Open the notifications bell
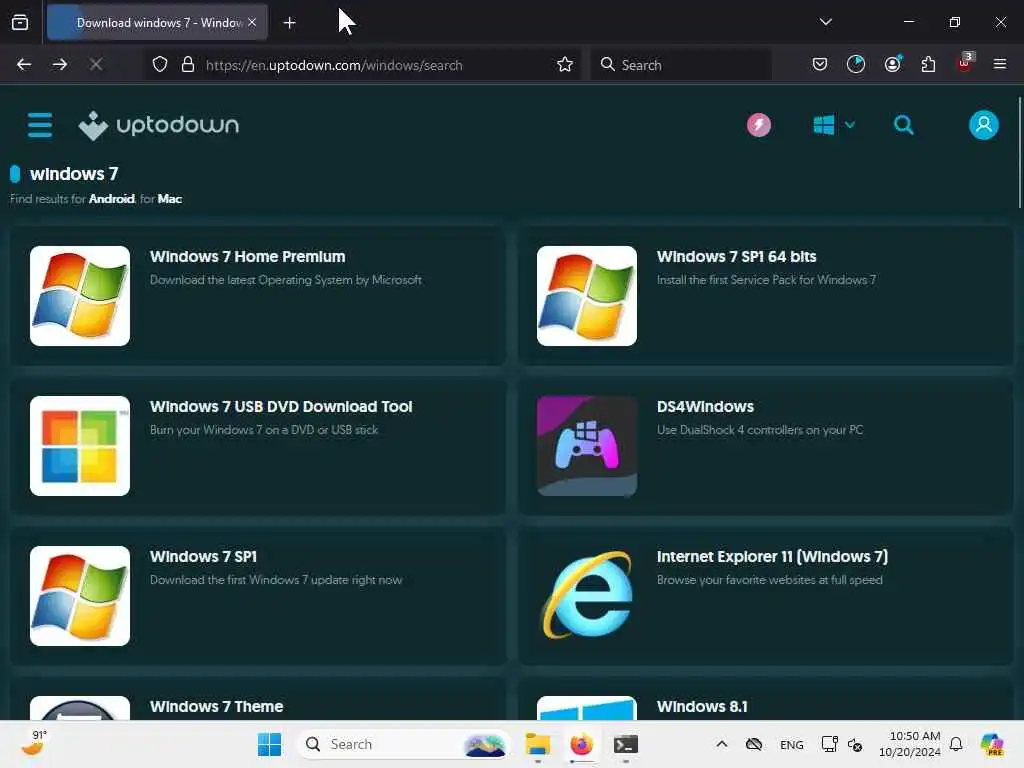The height and width of the screenshot is (768, 1024). [x=956, y=744]
